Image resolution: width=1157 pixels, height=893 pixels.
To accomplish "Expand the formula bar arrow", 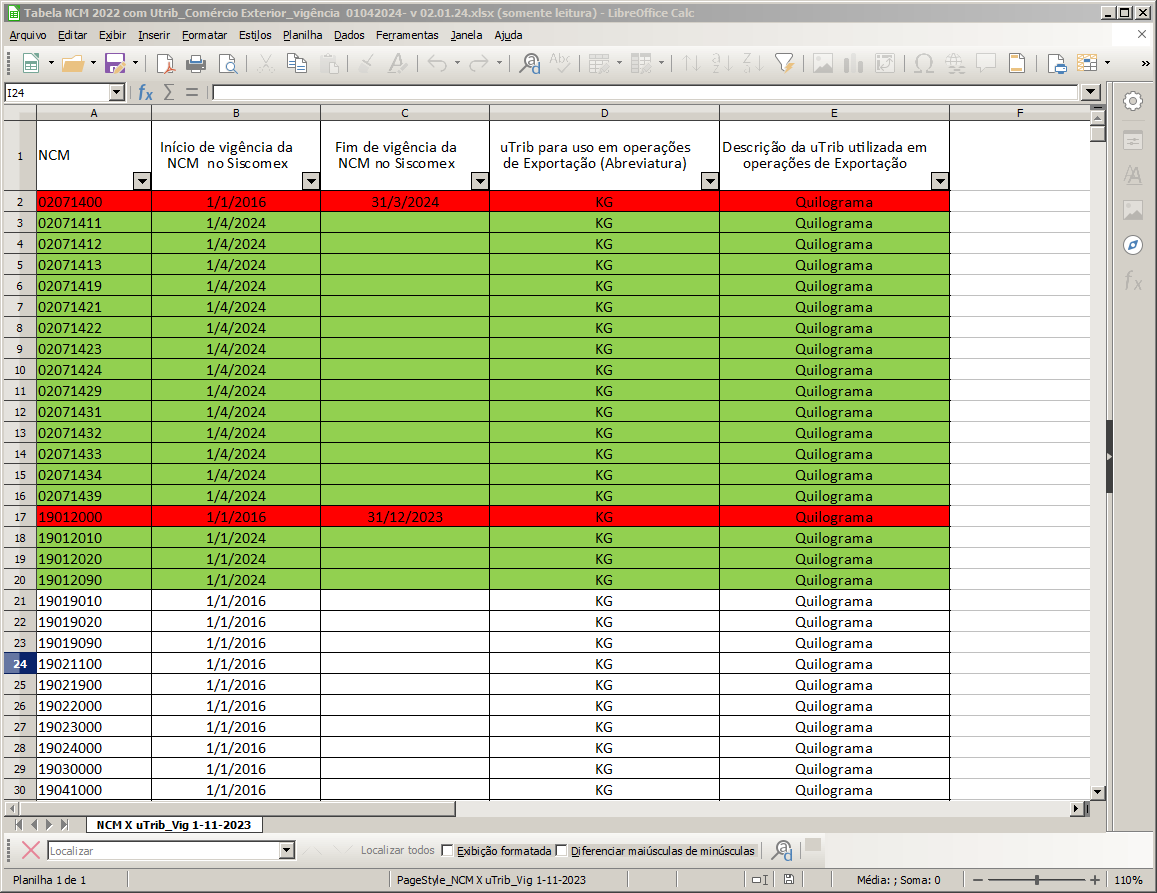I will (1091, 92).
